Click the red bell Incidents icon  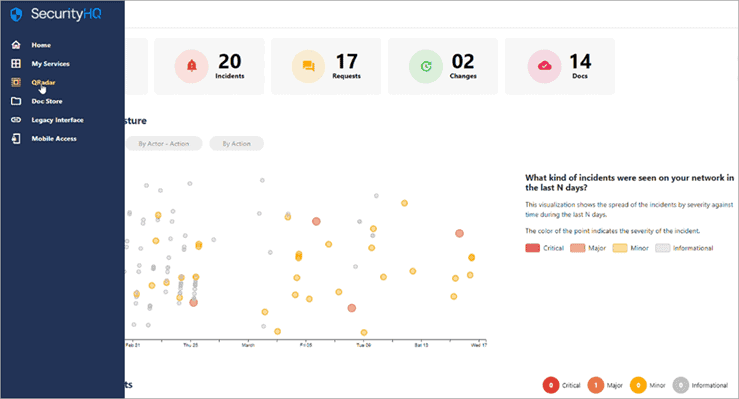(191, 66)
